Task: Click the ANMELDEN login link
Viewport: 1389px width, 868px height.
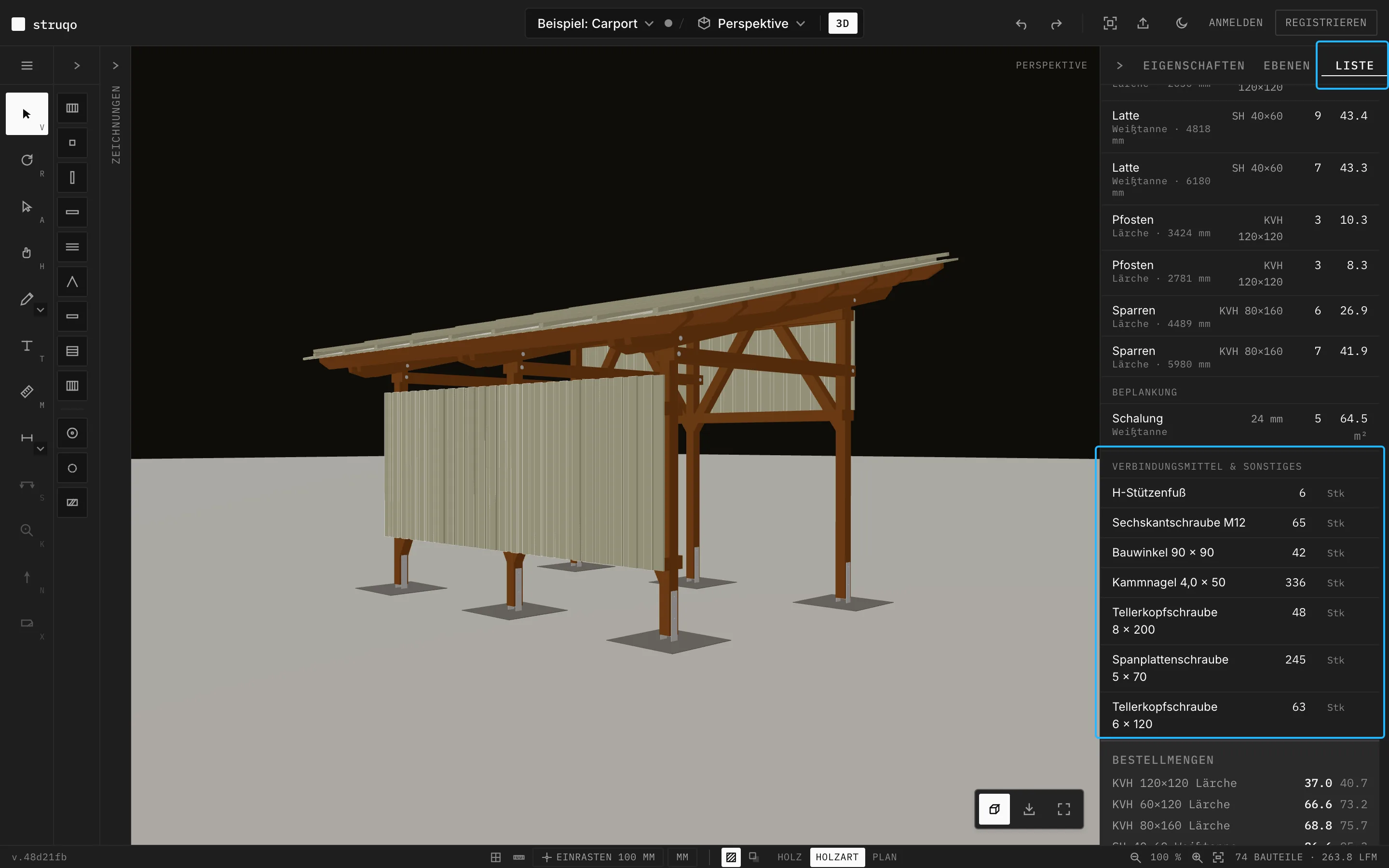Action: [1236, 22]
